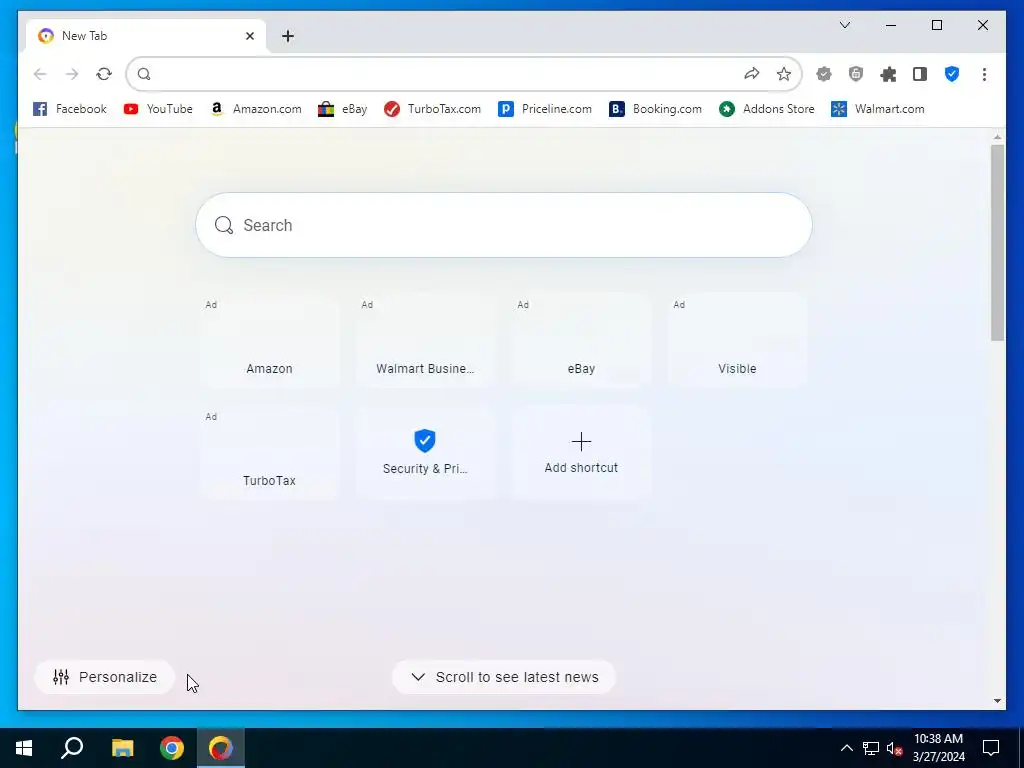Open the TurboTax ad shortcut tile
This screenshot has width=1024, height=768.
(x=269, y=452)
